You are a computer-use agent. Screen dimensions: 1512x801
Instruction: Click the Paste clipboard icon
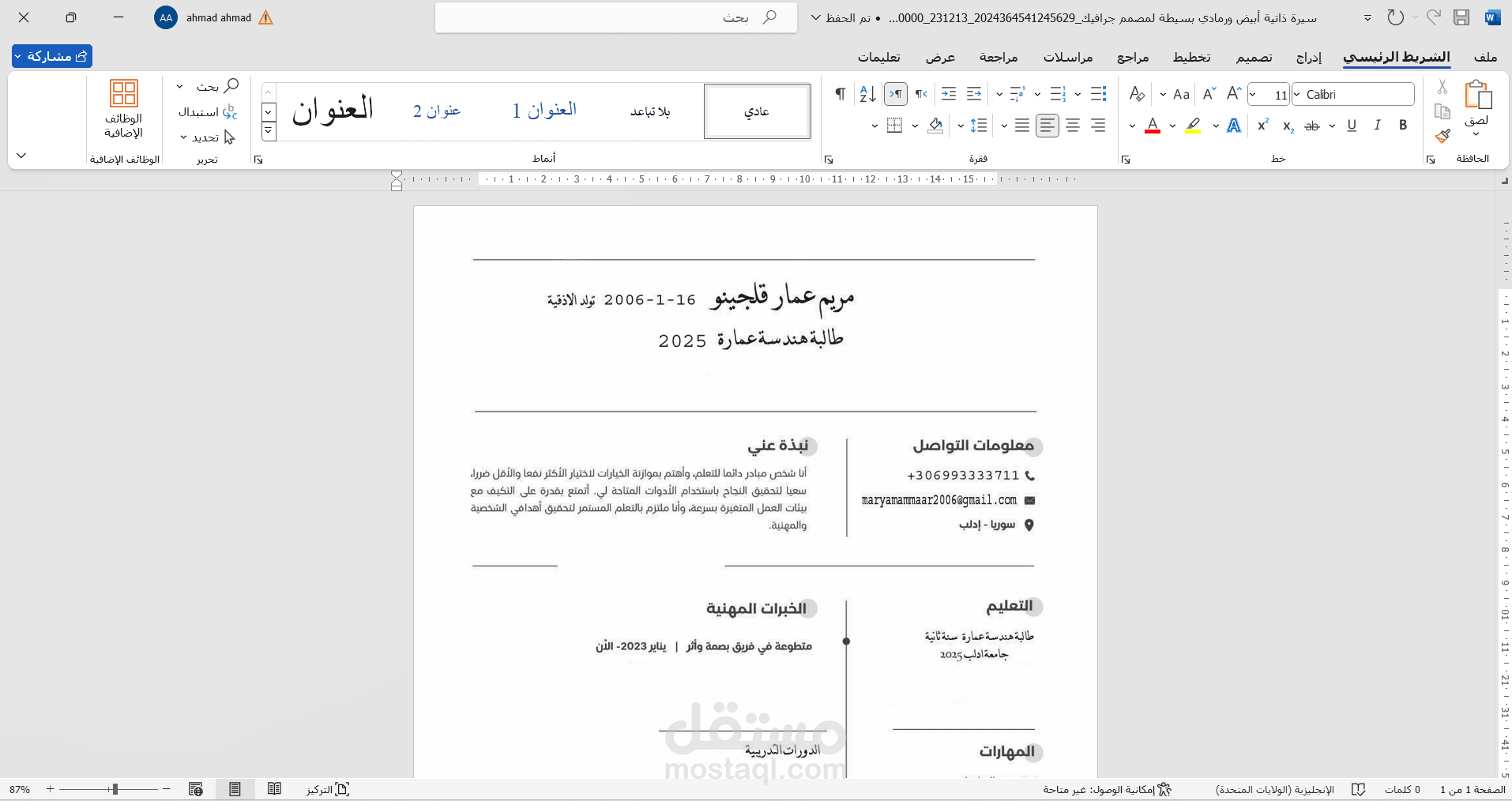[x=1477, y=94]
